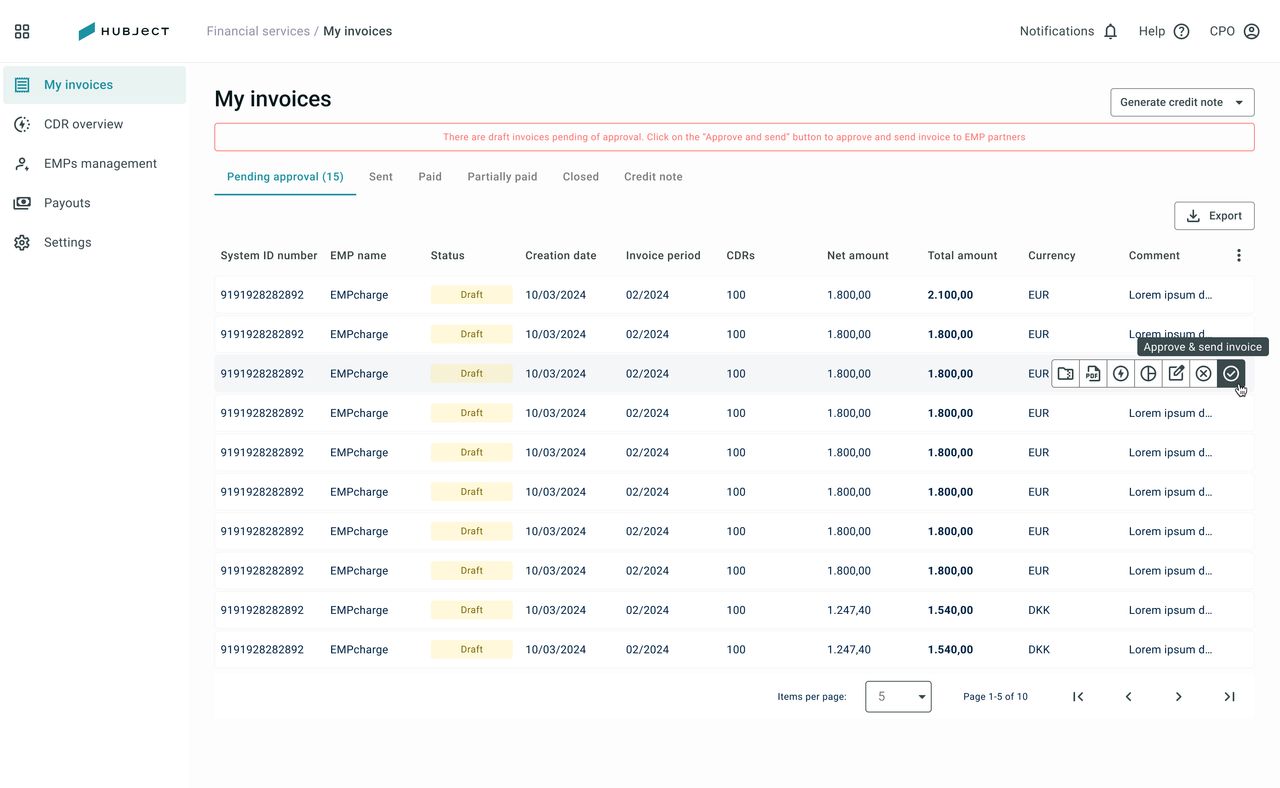The image size is (1280, 788).
Task: Click the zip folder icon in row actions
Action: [1066, 374]
